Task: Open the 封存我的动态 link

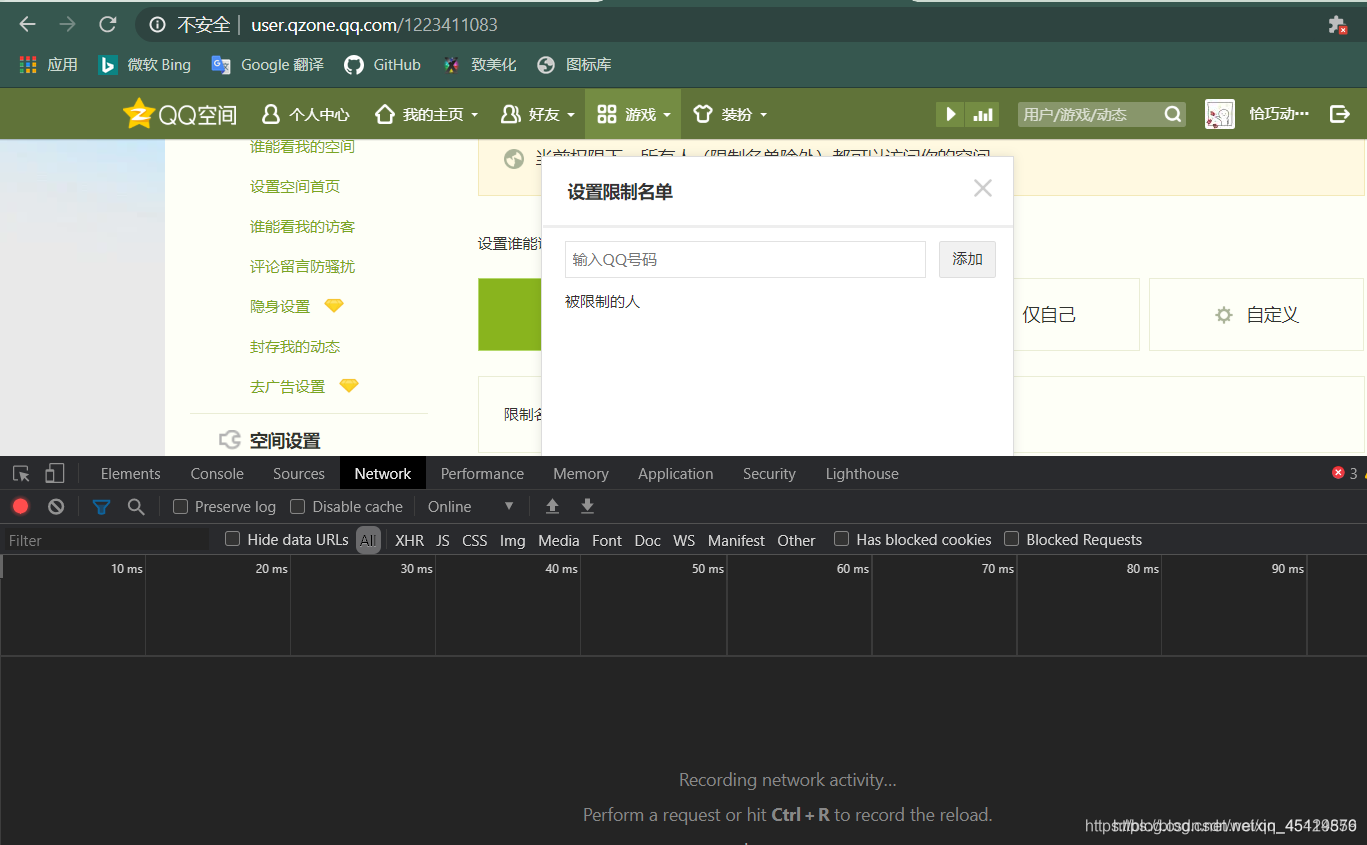Action: 295,347
